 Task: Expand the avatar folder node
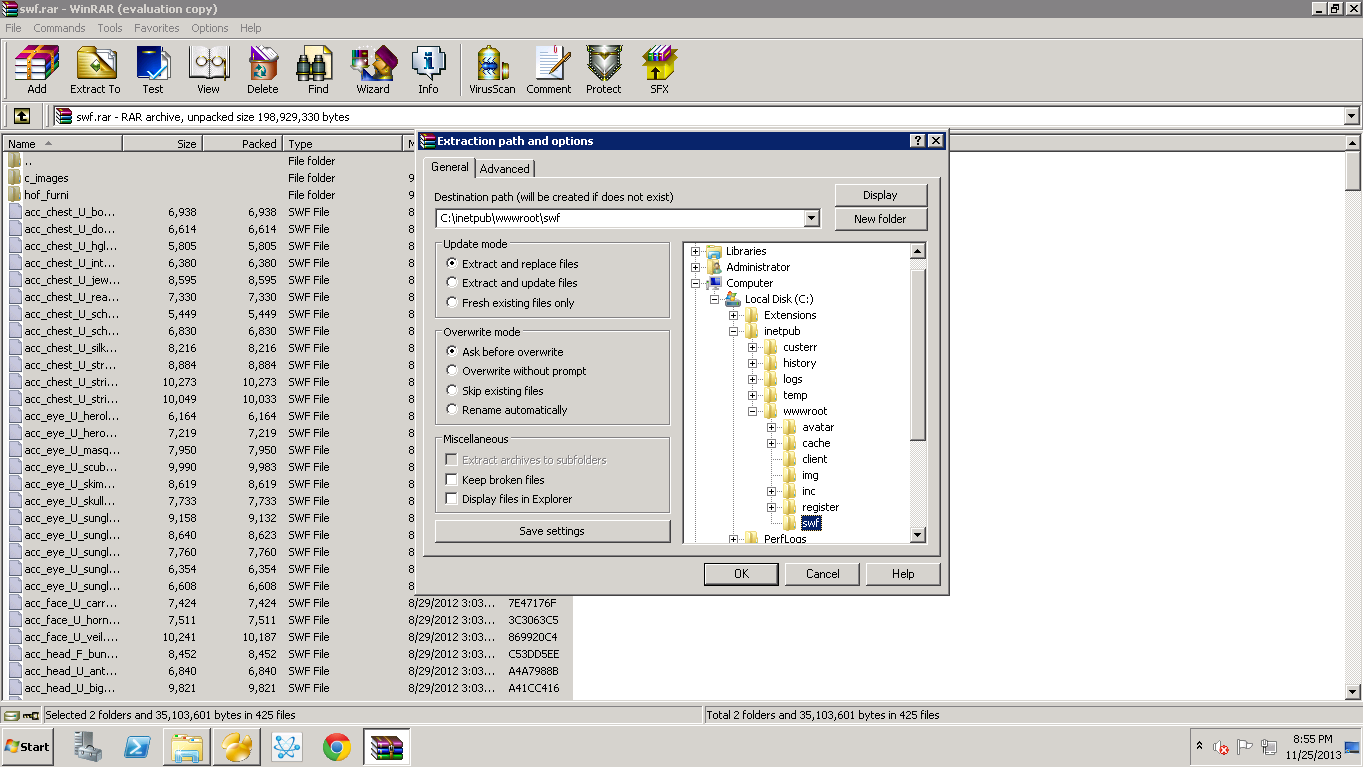pyautogui.click(x=772, y=427)
